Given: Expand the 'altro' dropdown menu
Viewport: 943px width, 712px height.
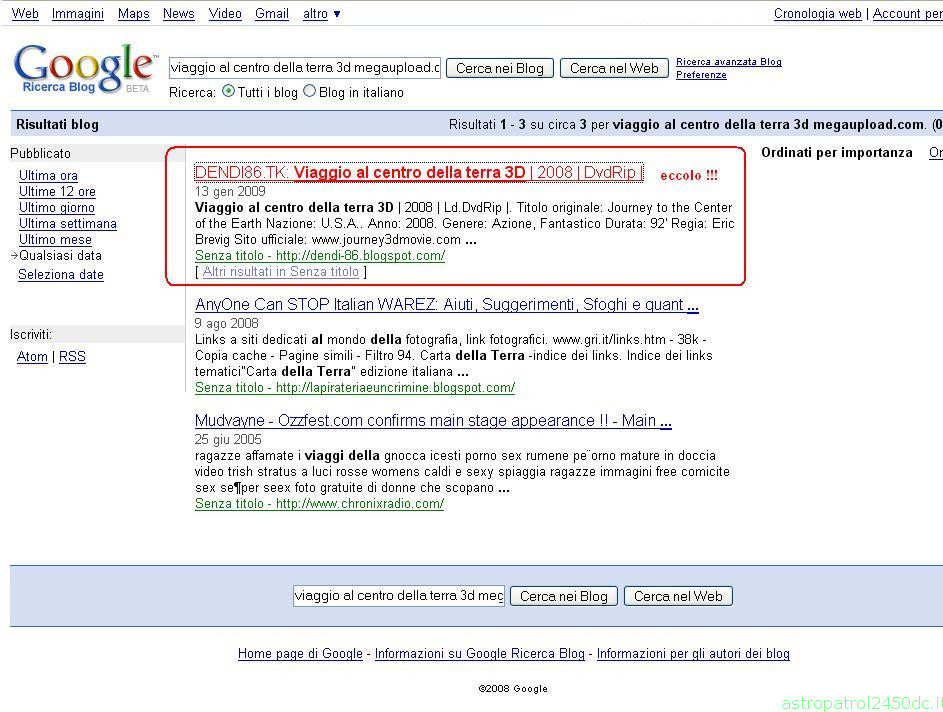Looking at the screenshot, I should [322, 13].
